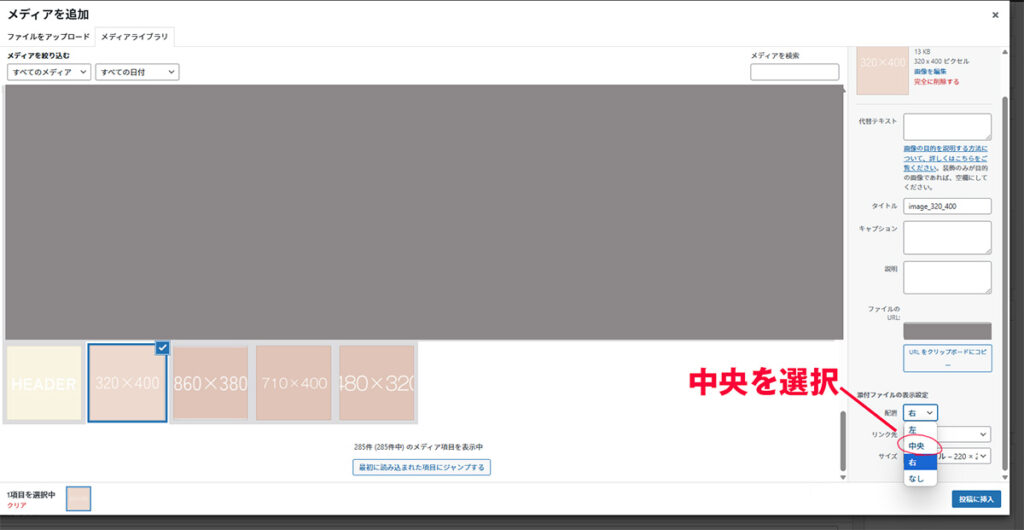
Task: Close the メディアを追加 dialog
Action: [994, 15]
